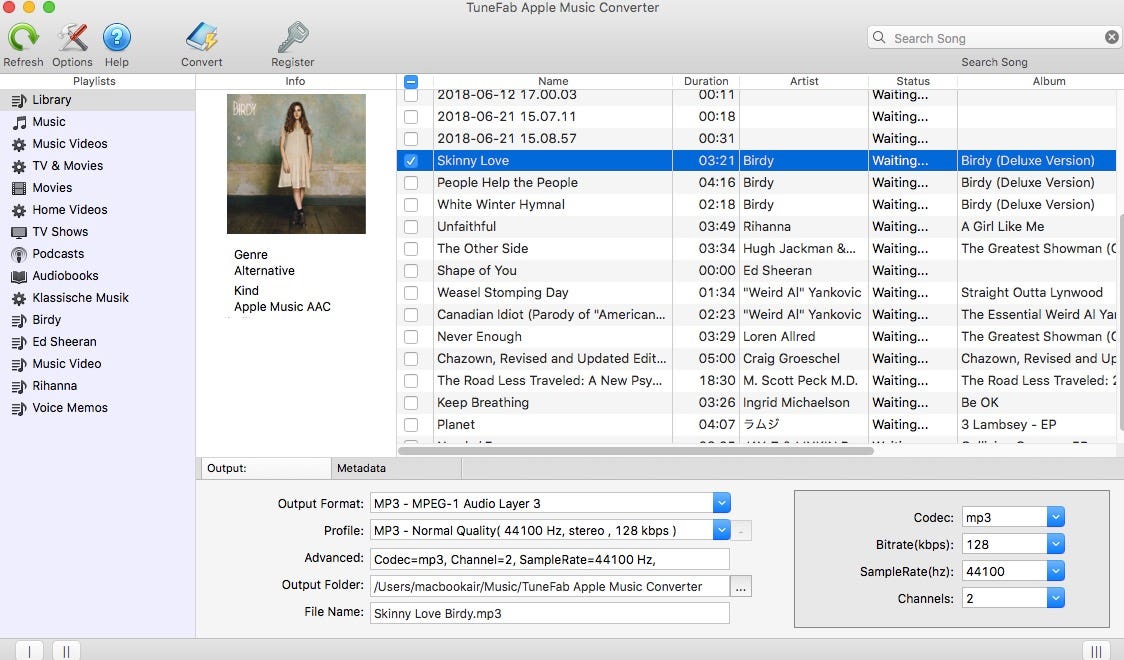
Task: Click the Refresh toolbar icon
Action: (x=23, y=37)
